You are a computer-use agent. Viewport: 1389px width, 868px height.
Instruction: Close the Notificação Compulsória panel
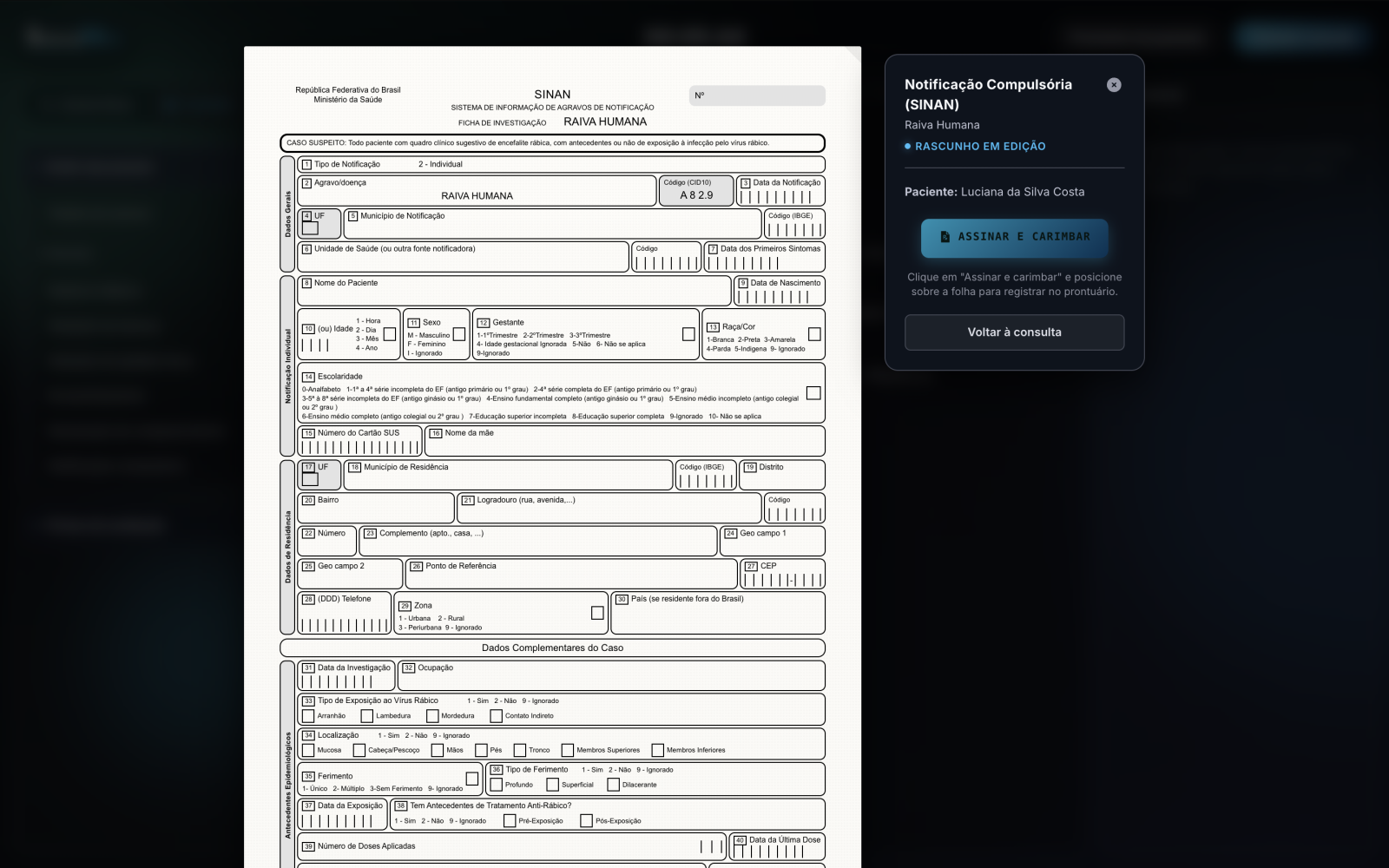coord(1114,85)
